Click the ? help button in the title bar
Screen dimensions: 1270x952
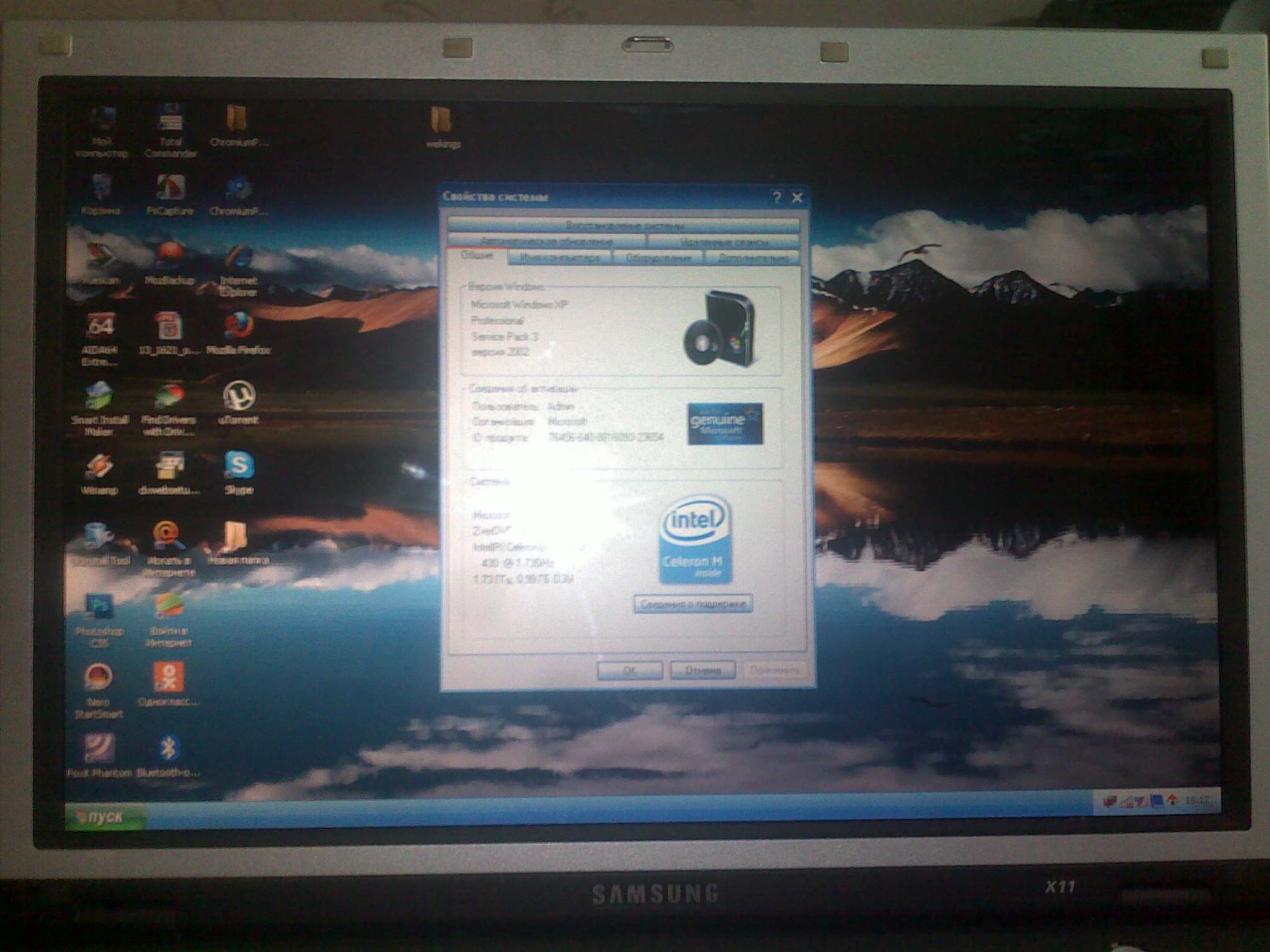[777, 198]
